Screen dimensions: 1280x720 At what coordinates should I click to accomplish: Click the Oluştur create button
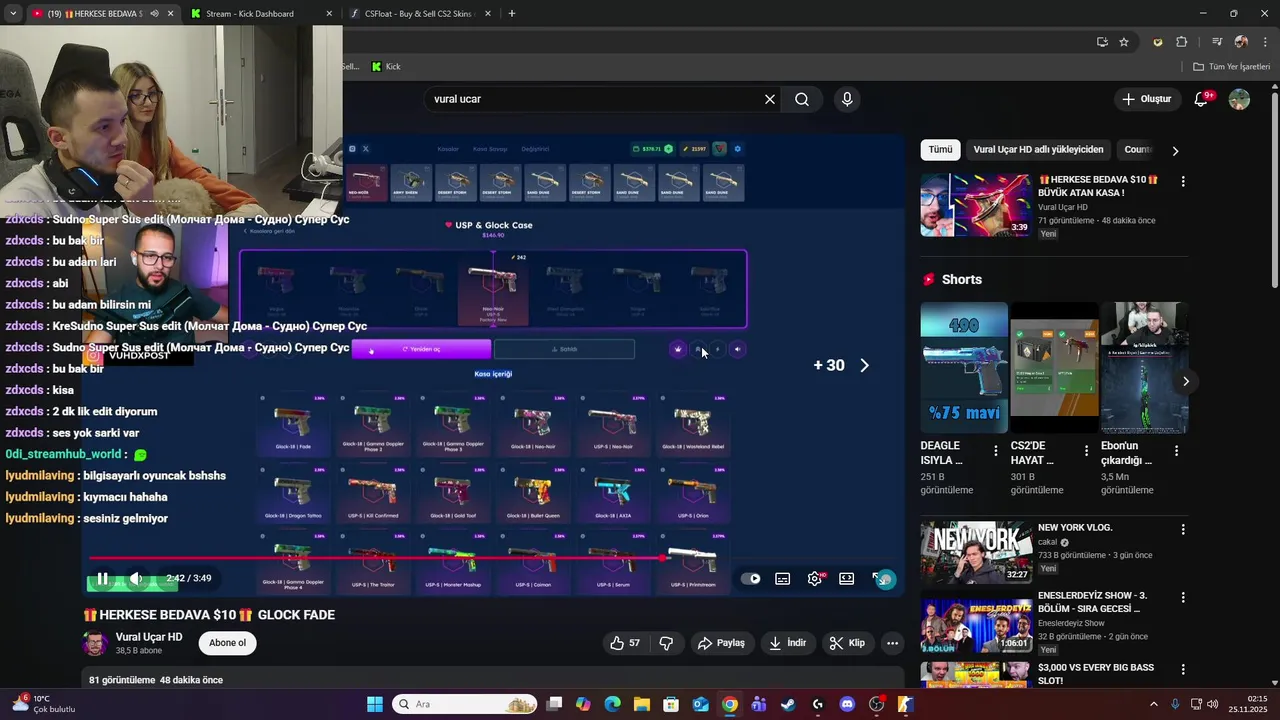point(1146,99)
